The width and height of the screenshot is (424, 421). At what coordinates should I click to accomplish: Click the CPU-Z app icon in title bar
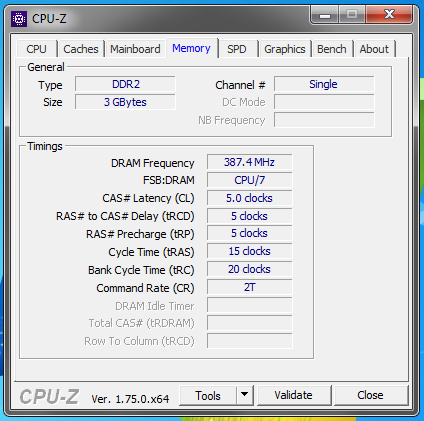coord(19,19)
